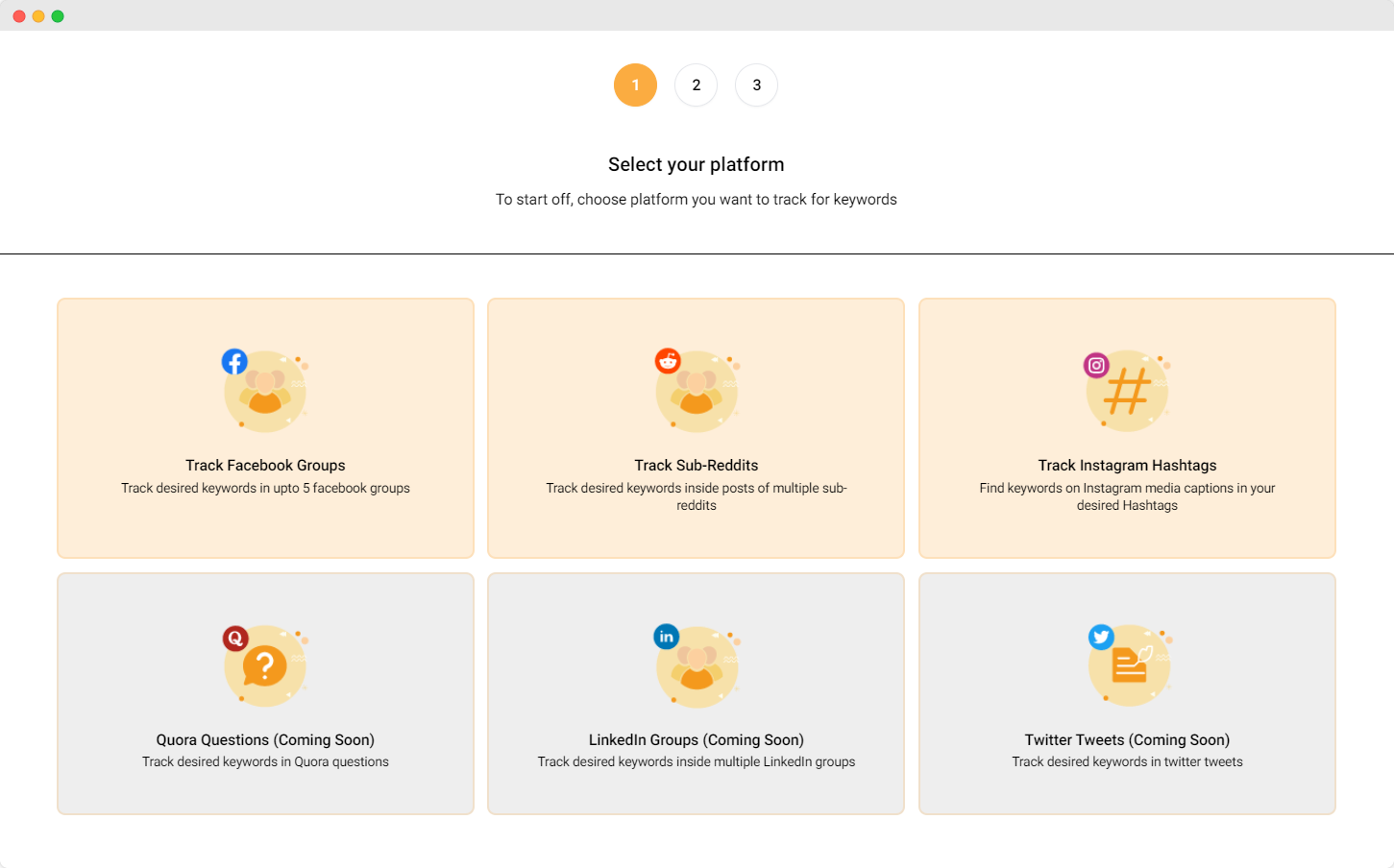Click the Instagram logo badge icon
This screenshot has width=1394, height=868.
(1096, 365)
